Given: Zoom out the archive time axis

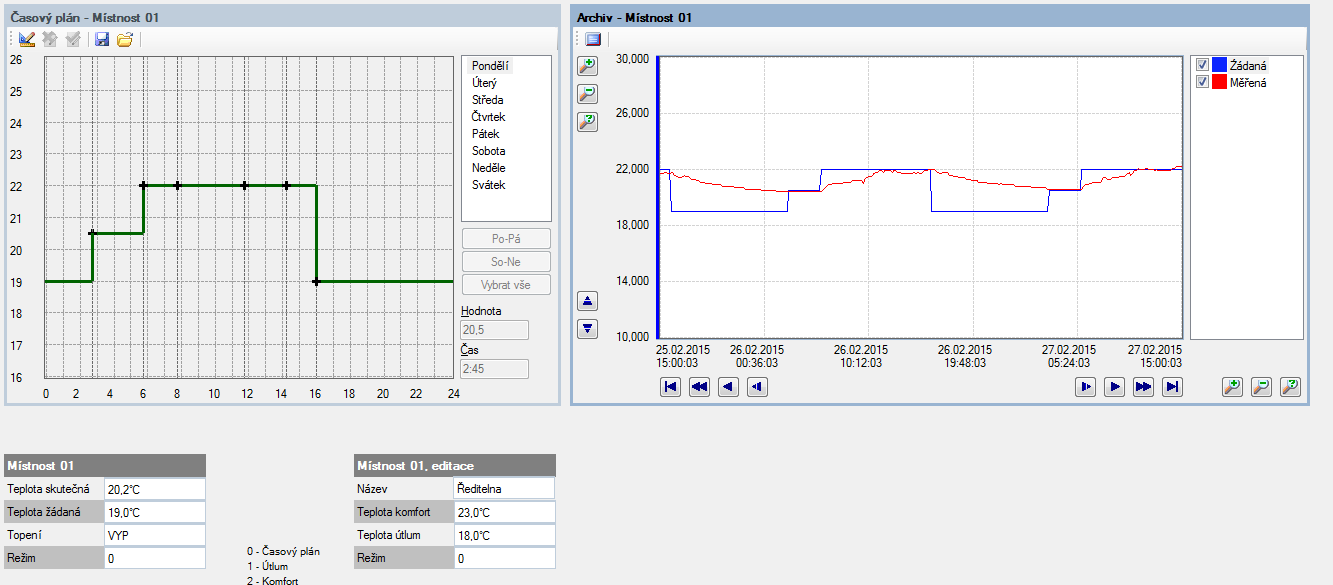Looking at the screenshot, I should 1262,387.
